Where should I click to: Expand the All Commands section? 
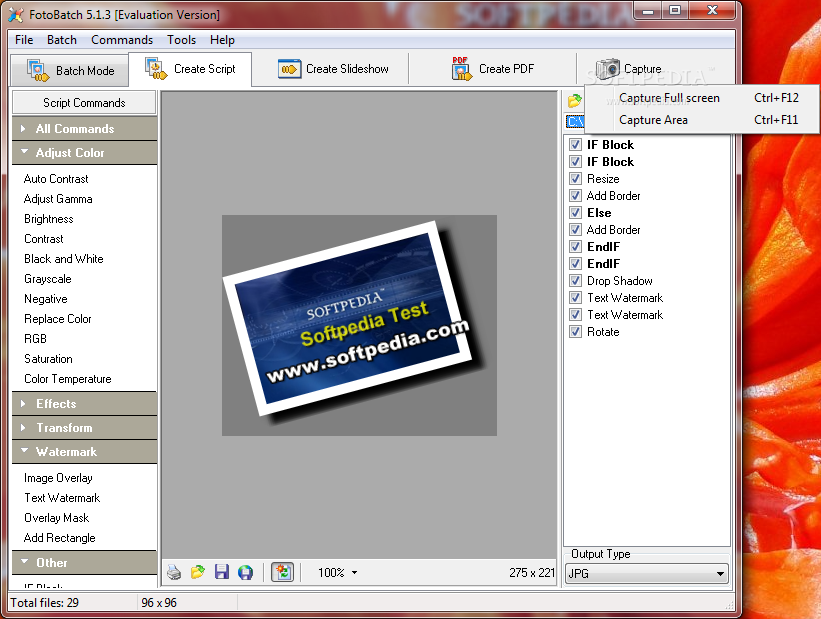[x=84, y=129]
